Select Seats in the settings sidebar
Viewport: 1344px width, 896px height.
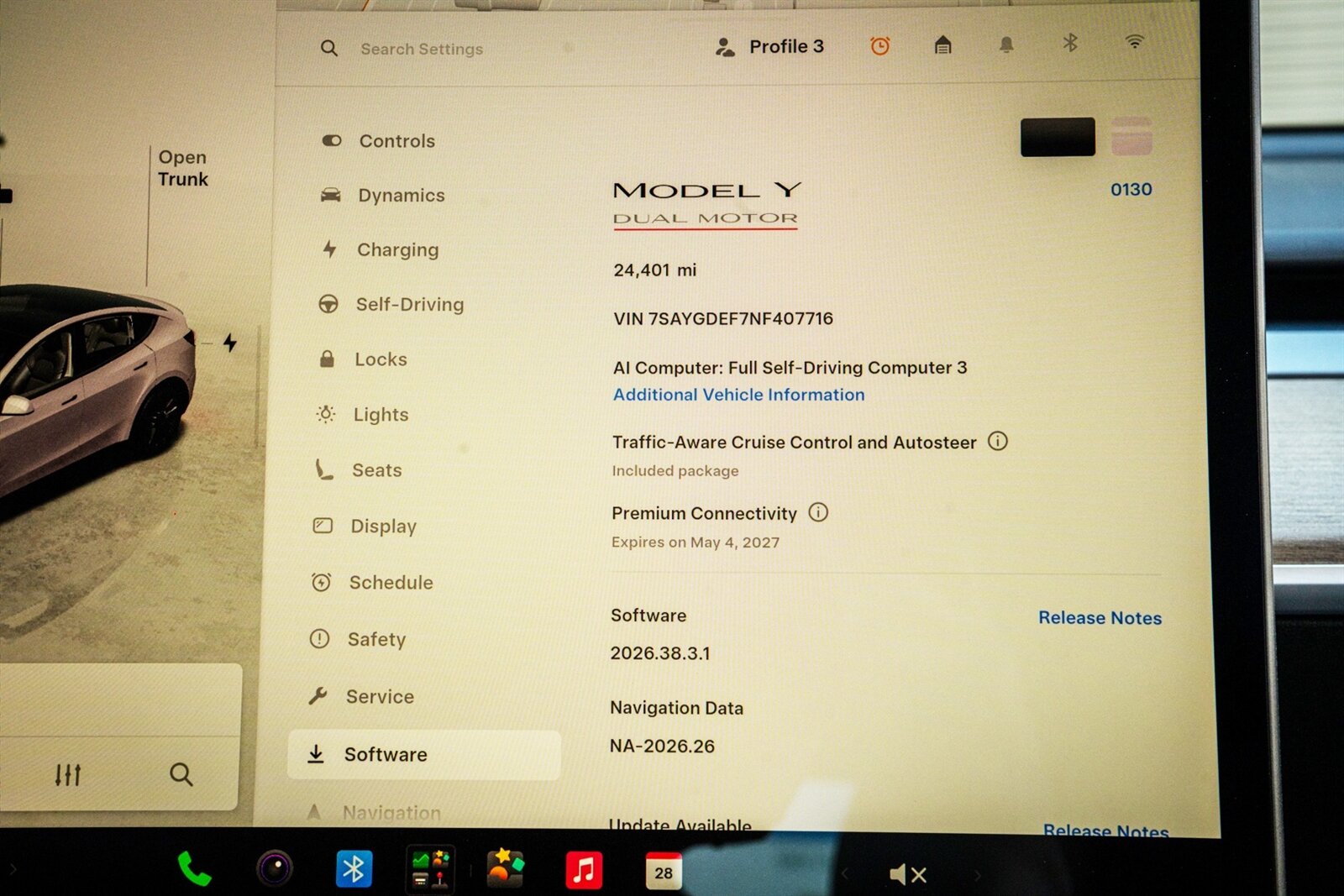pyautogui.click(x=358, y=470)
